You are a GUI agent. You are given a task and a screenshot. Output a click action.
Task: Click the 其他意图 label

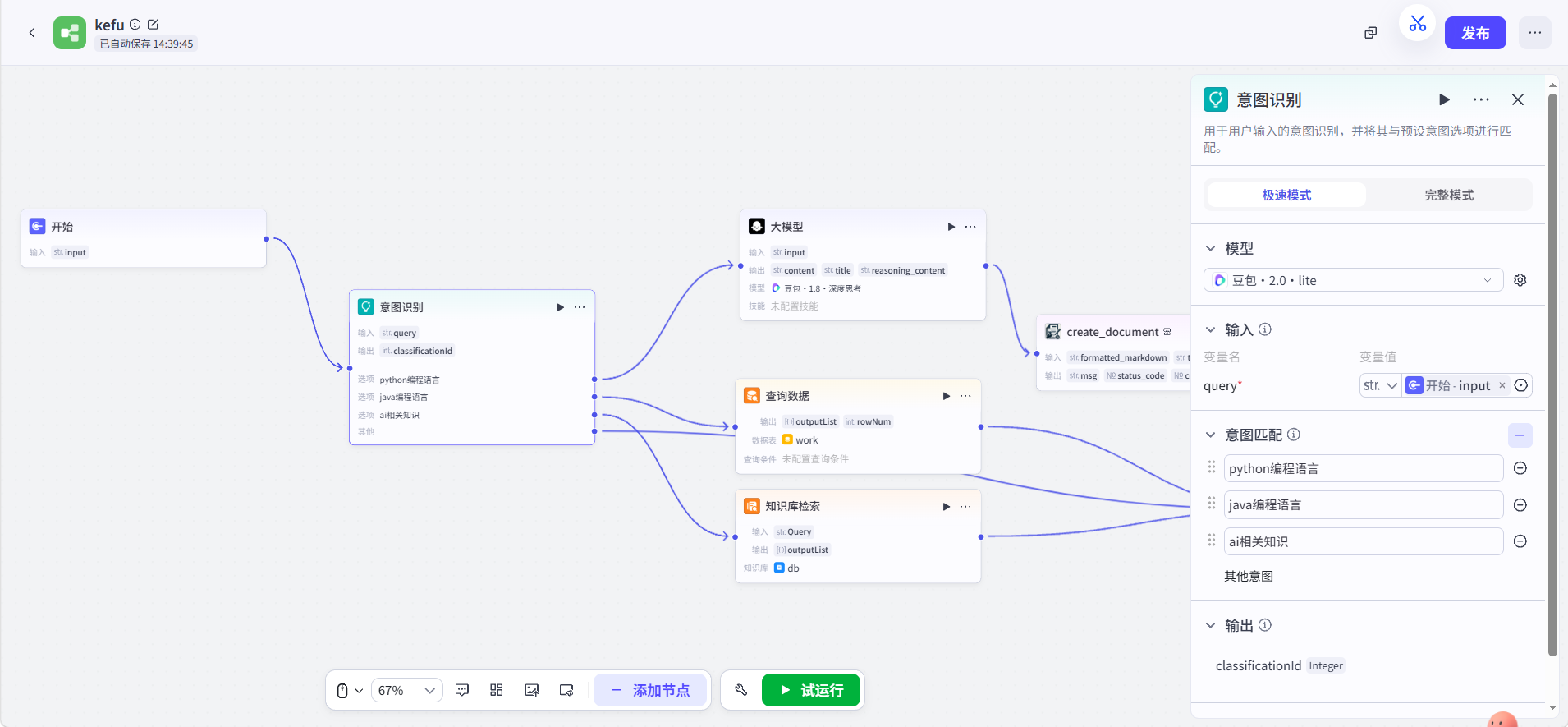click(1249, 577)
